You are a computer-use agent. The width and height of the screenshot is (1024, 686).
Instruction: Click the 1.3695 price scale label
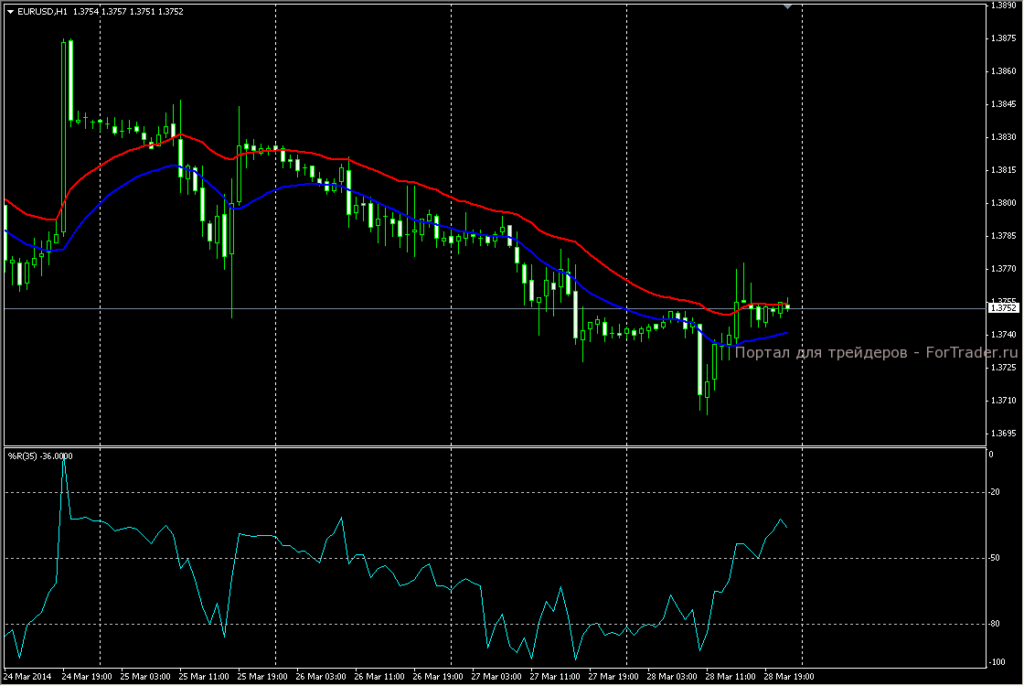point(1002,434)
